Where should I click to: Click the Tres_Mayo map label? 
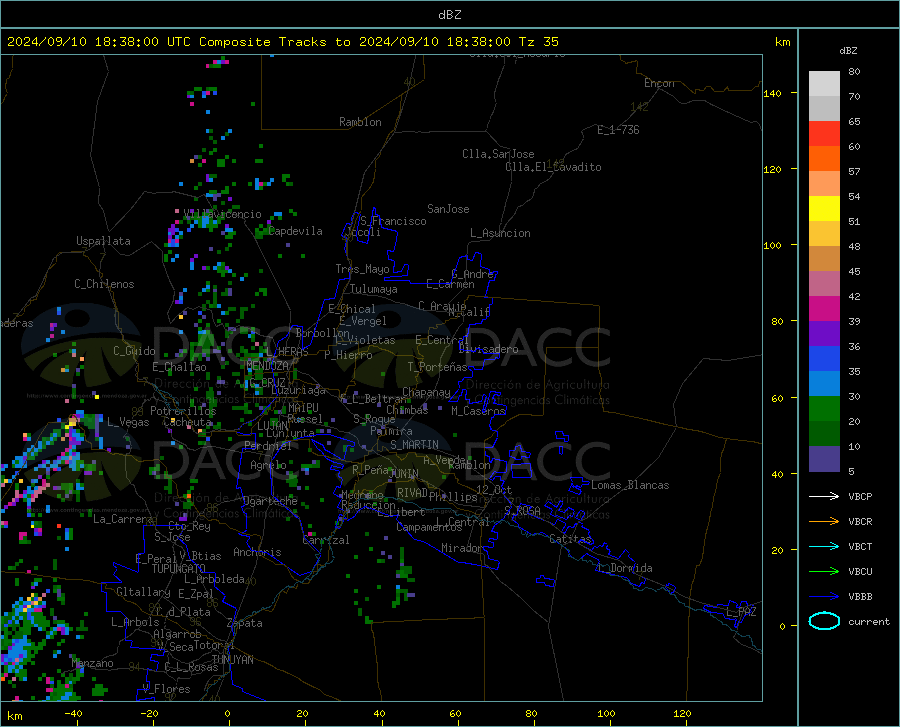pyautogui.click(x=362, y=269)
